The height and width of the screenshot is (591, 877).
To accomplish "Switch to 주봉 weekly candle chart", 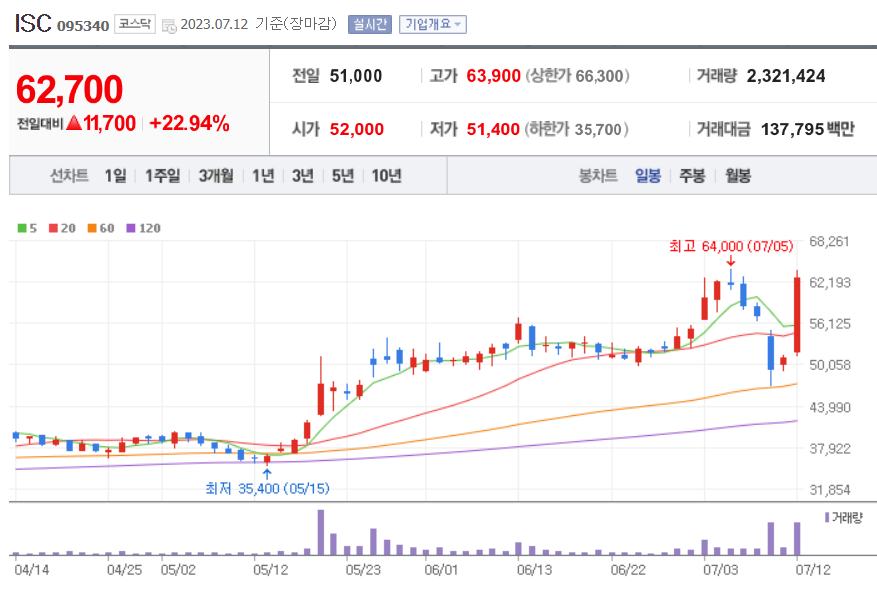I will point(692,176).
